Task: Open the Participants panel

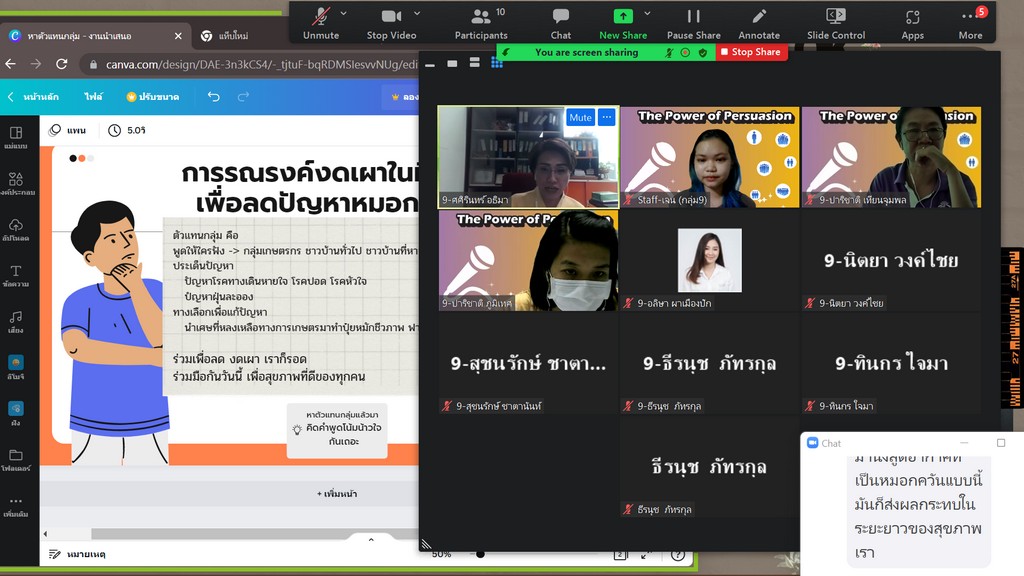Action: tap(481, 24)
